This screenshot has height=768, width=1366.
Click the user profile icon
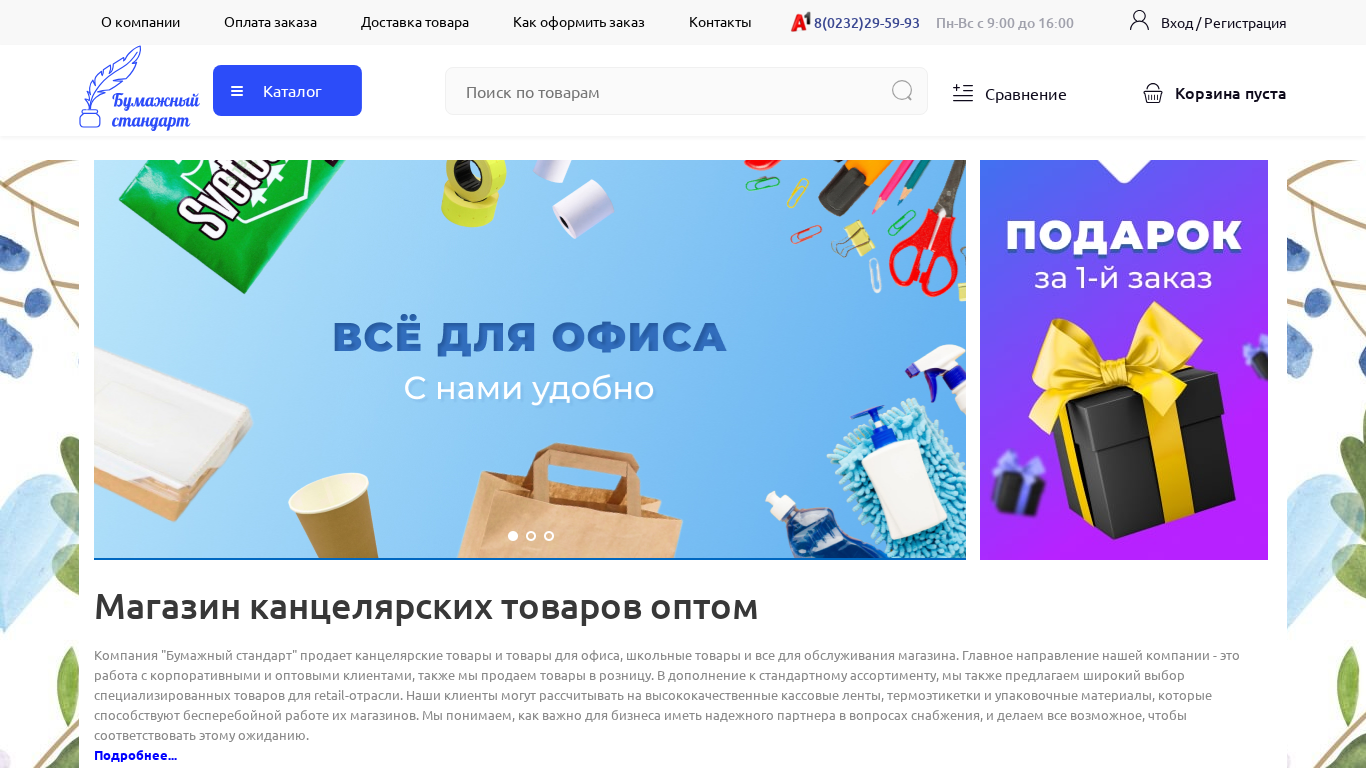click(x=1139, y=20)
